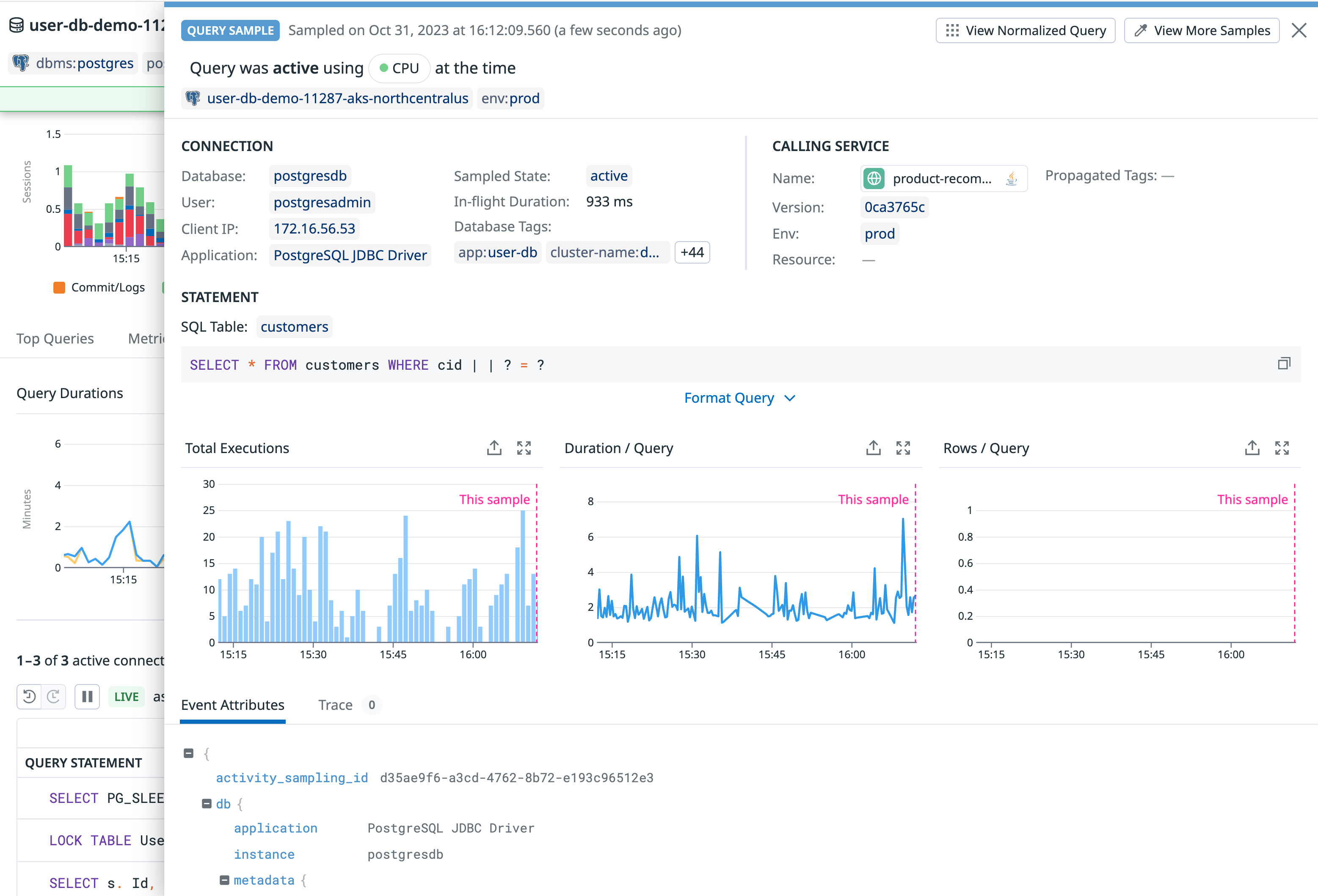Collapse the root JSON attributes node
1318x896 pixels.
click(x=189, y=753)
